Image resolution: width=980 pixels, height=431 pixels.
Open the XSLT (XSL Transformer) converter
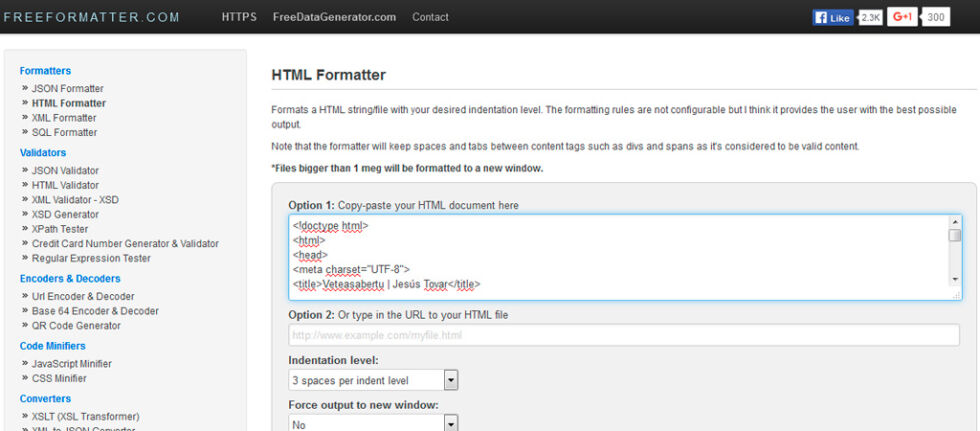click(85, 416)
